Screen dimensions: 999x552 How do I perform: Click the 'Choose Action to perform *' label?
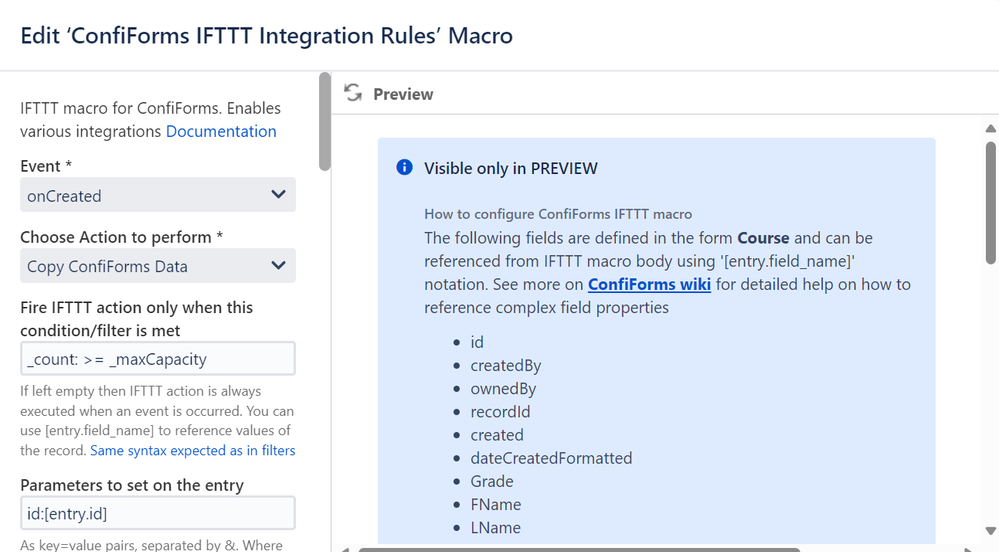122,237
